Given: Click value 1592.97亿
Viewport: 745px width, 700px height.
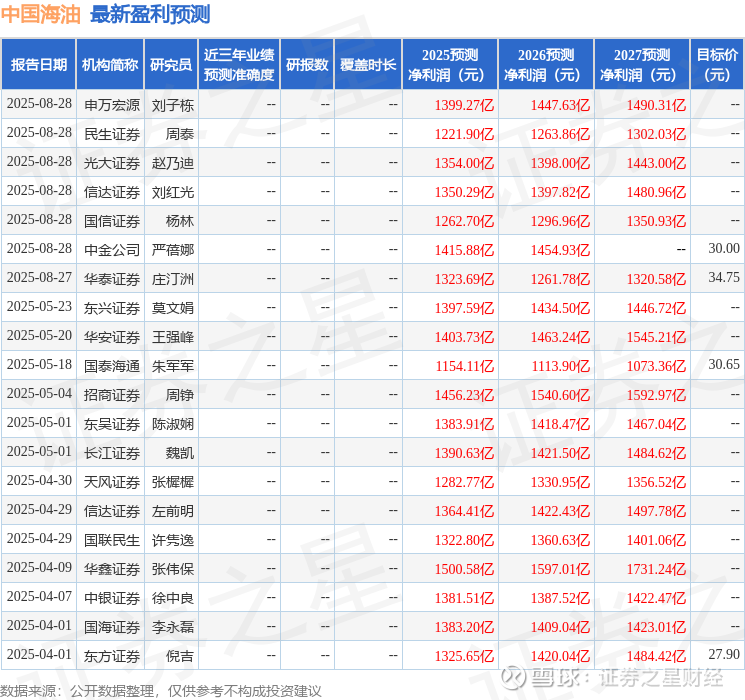Looking at the screenshot, I should 656,395.
